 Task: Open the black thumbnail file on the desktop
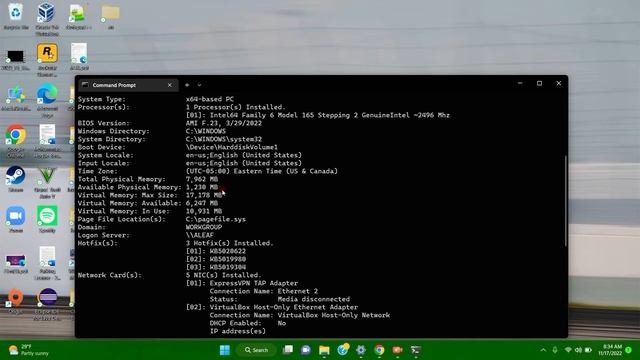(x=16, y=59)
